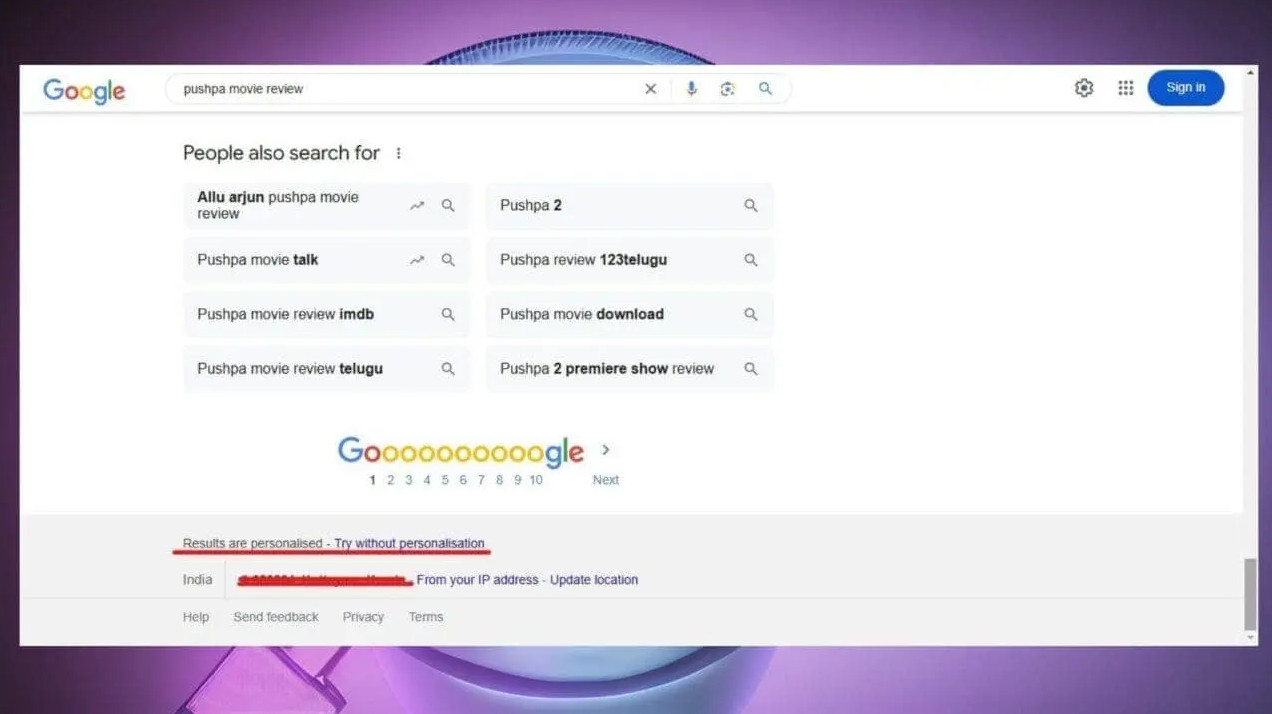
Task: Click magnifier beside Pushpa review 123telugu
Action: tap(751, 260)
